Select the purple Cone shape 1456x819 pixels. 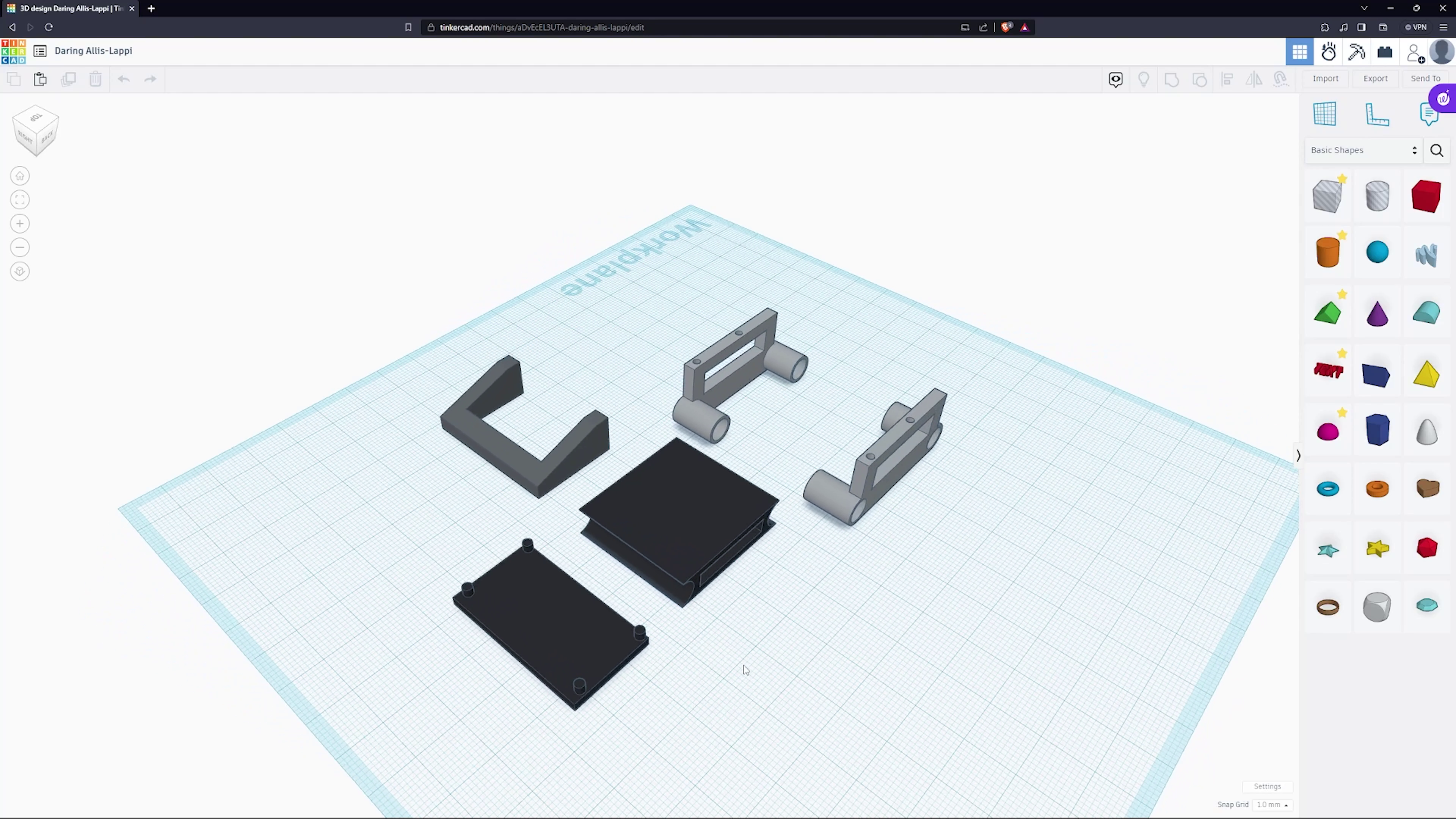(1377, 314)
